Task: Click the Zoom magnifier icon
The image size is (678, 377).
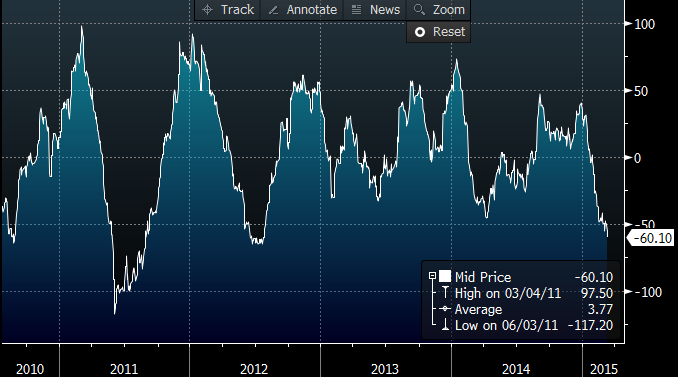Action: [419, 10]
